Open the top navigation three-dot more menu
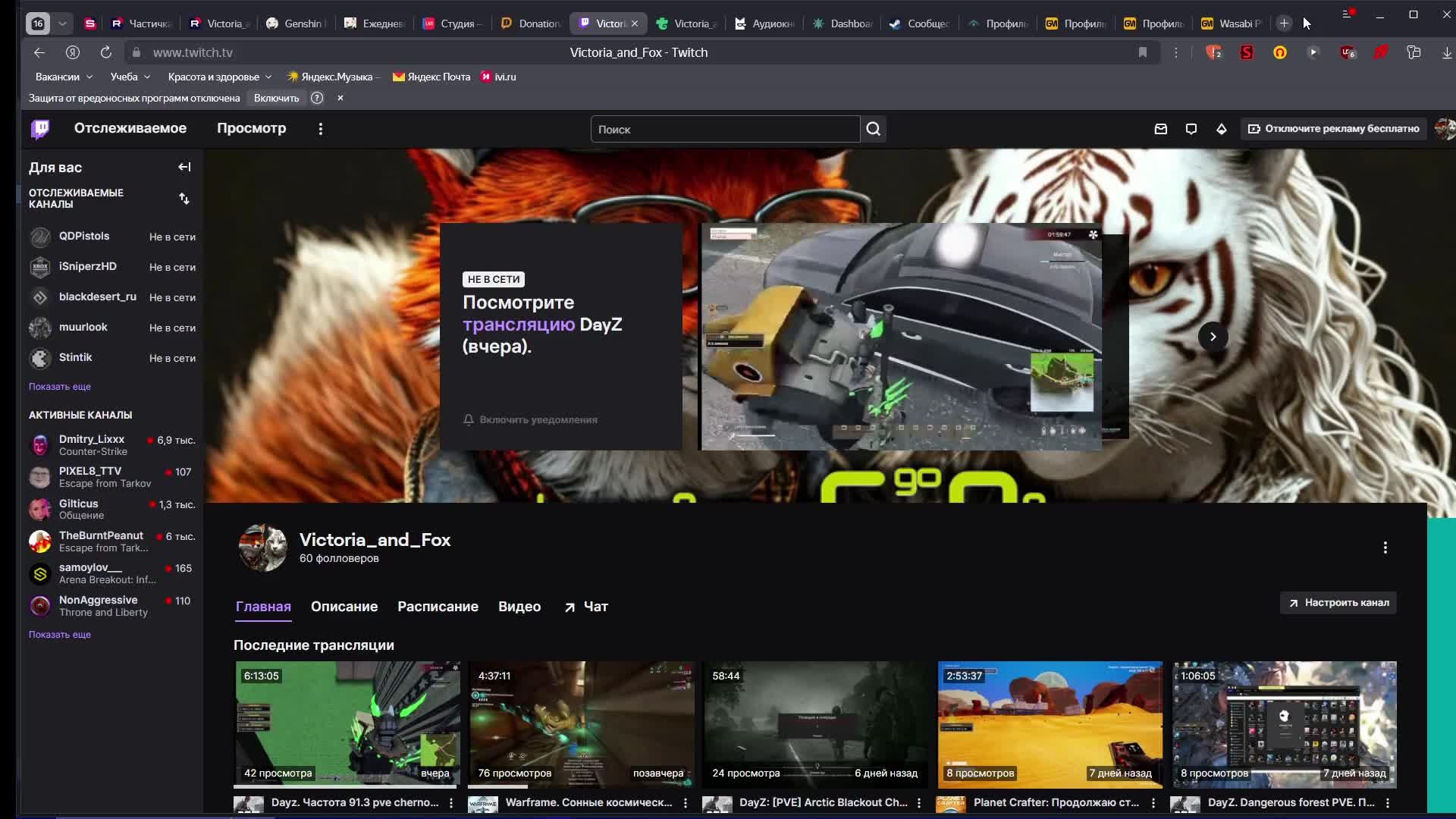The width and height of the screenshot is (1456, 819). [x=321, y=129]
